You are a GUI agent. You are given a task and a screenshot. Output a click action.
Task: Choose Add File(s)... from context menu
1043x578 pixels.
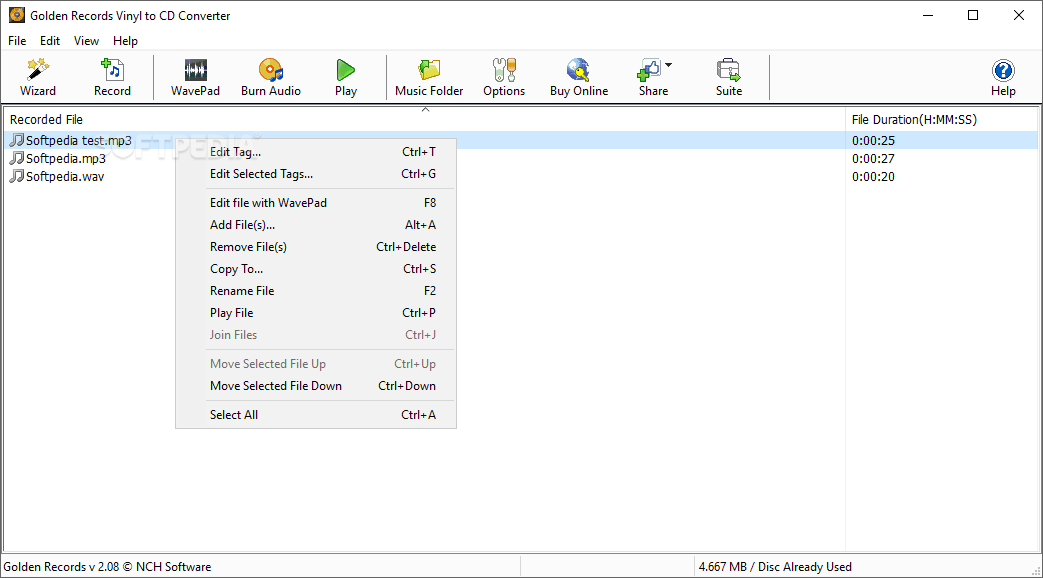316,225
